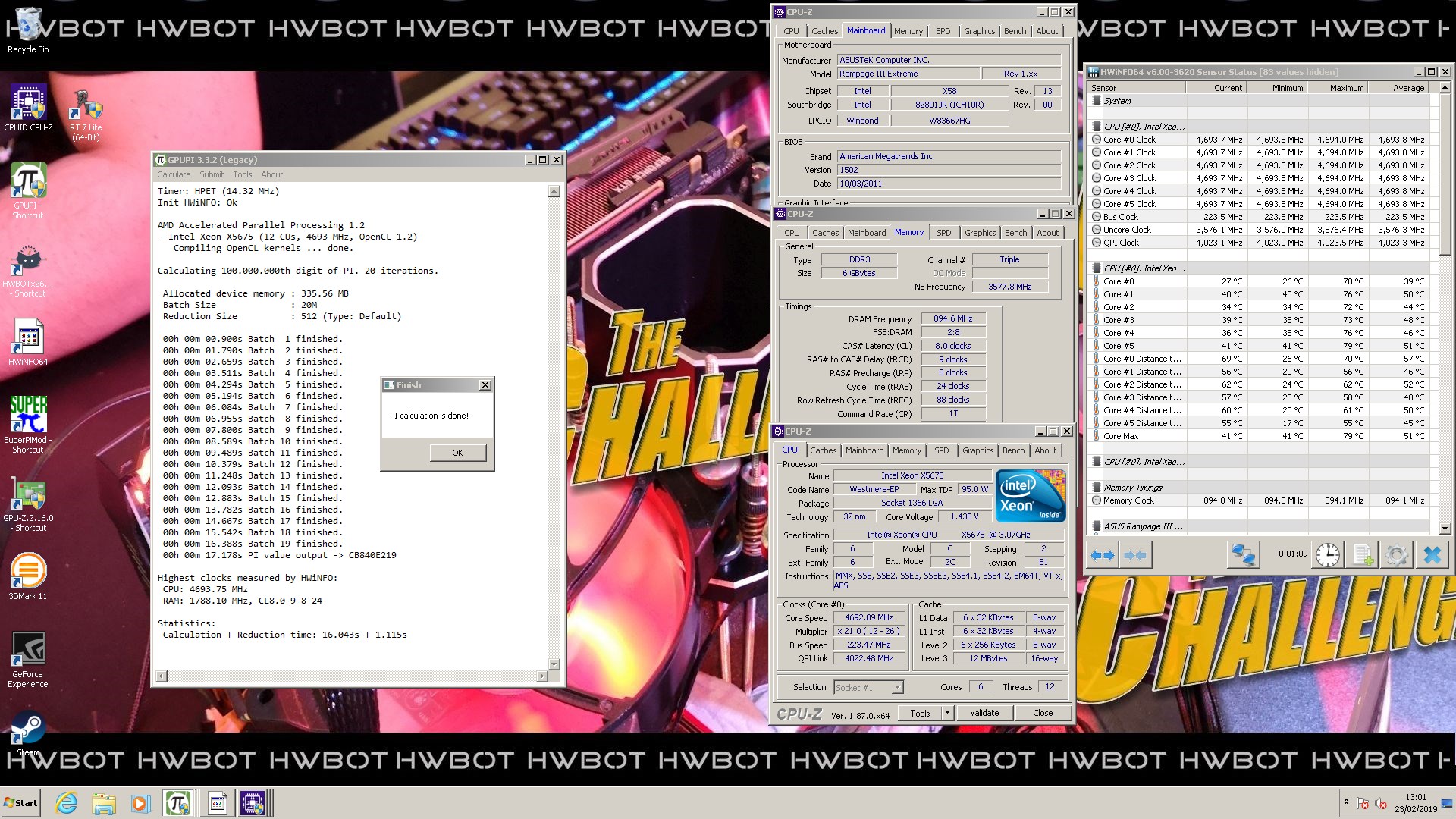This screenshot has width=1456, height=819.
Task: Click the muted volume tray icon
Action: tap(1381, 803)
